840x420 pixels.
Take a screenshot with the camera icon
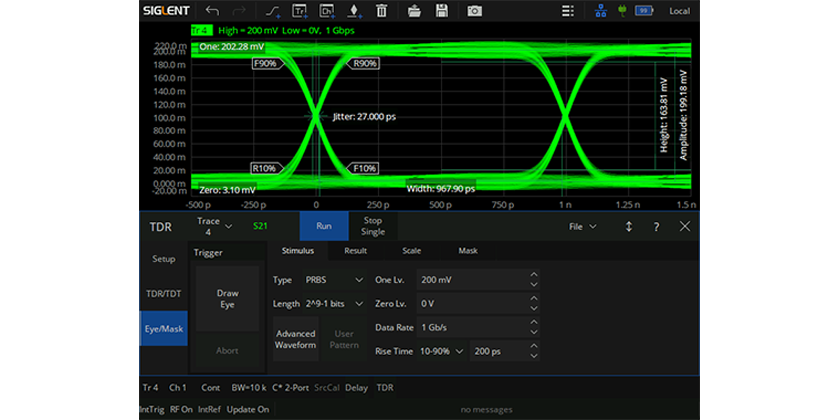tap(475, 11)
